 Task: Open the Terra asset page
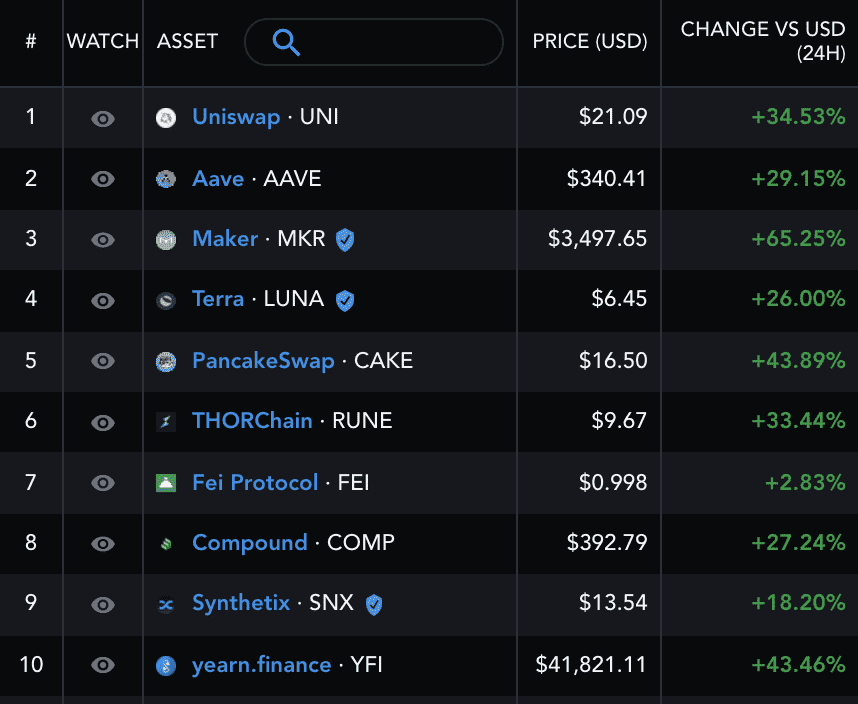[218, 300]
